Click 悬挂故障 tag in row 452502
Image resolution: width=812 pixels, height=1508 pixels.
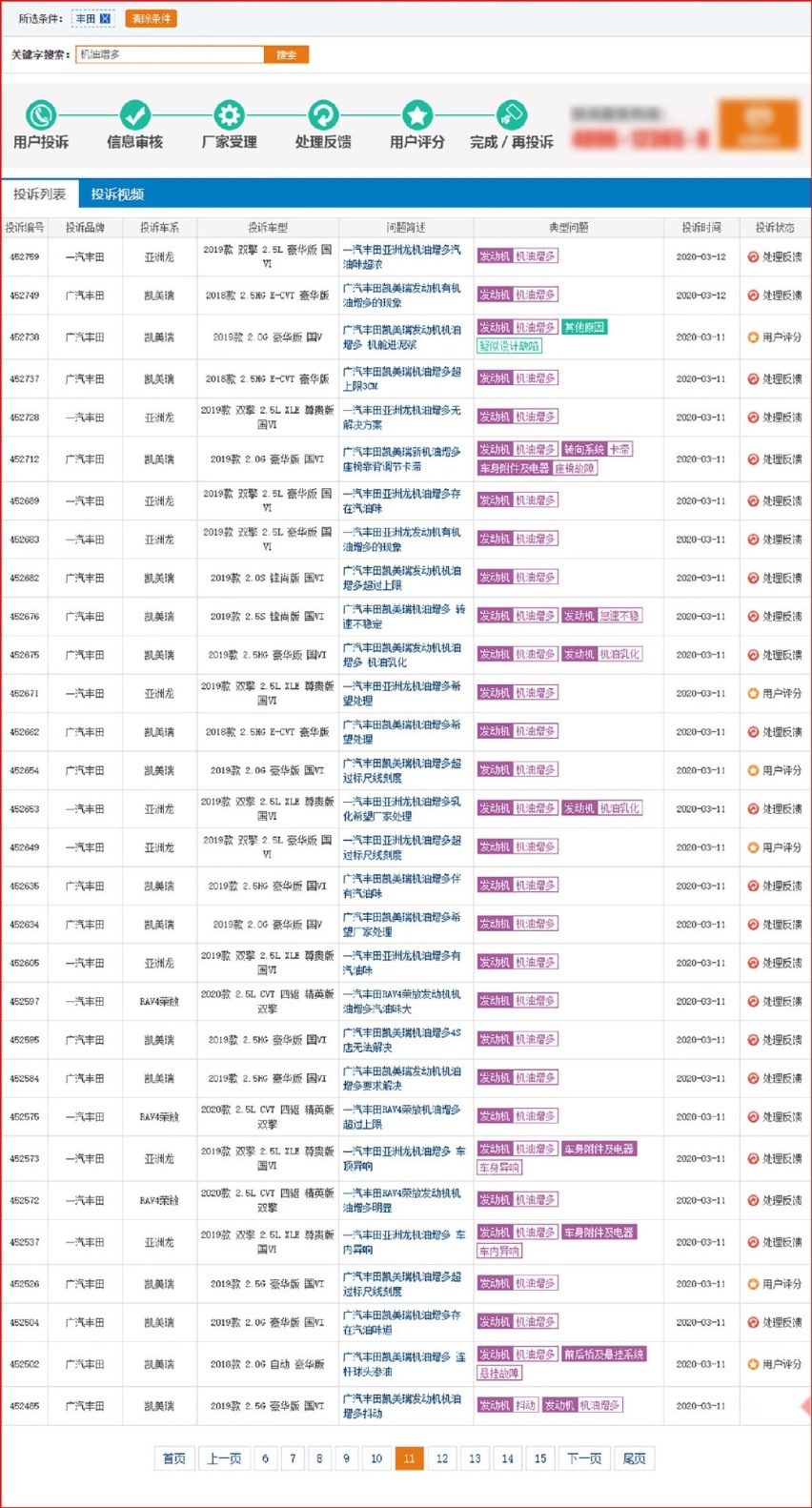point(499,1374)
